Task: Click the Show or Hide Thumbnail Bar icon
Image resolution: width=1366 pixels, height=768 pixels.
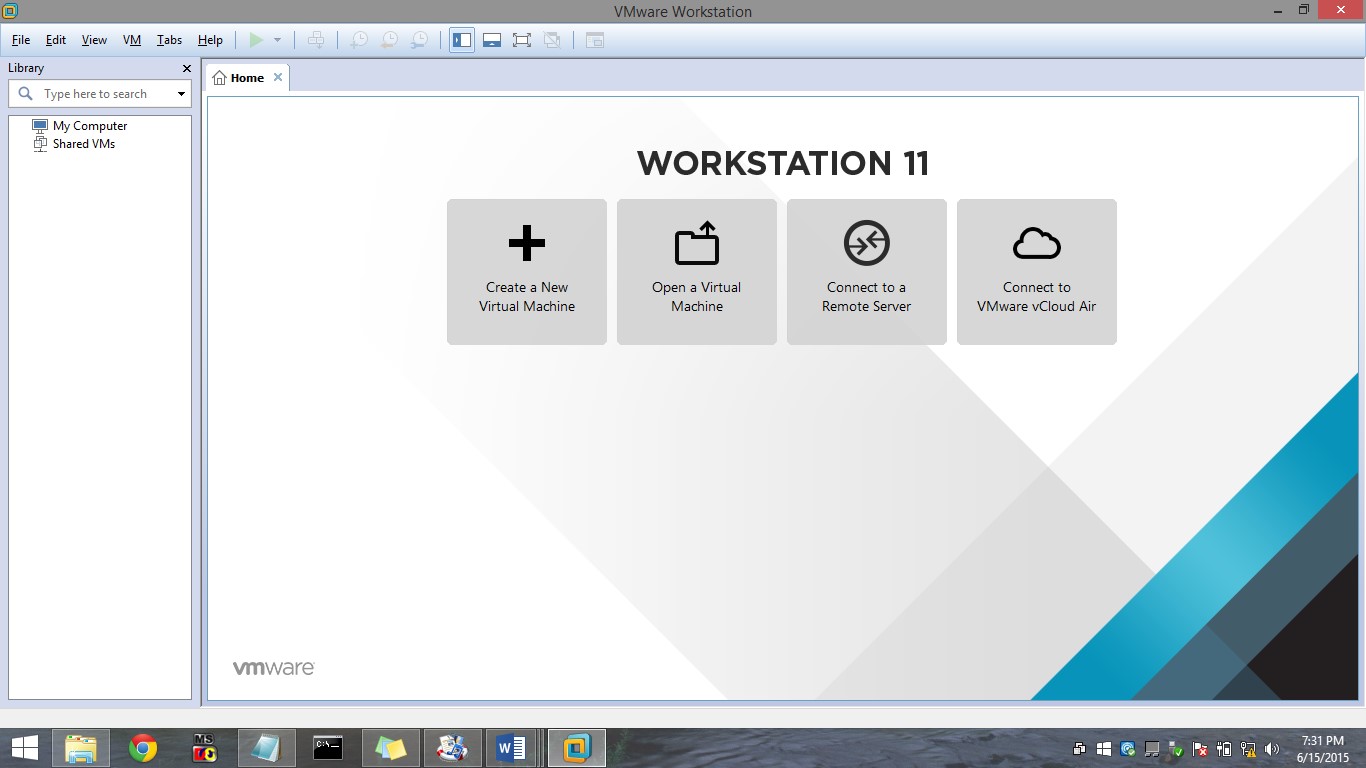Action: pos(492,40)
